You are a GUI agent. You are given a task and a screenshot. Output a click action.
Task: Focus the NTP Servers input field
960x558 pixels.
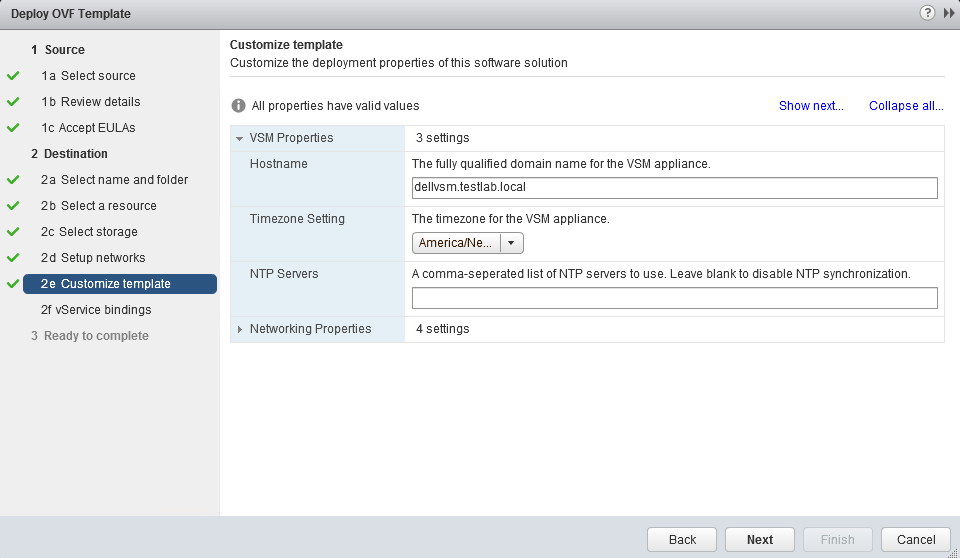coord(674,298)
